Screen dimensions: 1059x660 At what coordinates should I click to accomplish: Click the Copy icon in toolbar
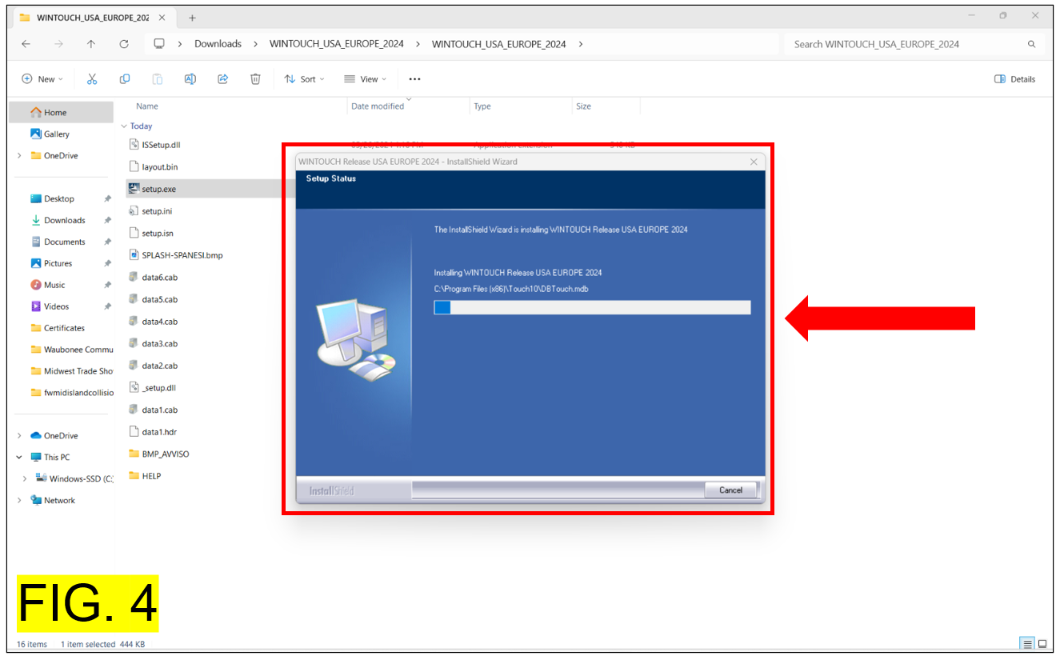[x=124, y=79]
